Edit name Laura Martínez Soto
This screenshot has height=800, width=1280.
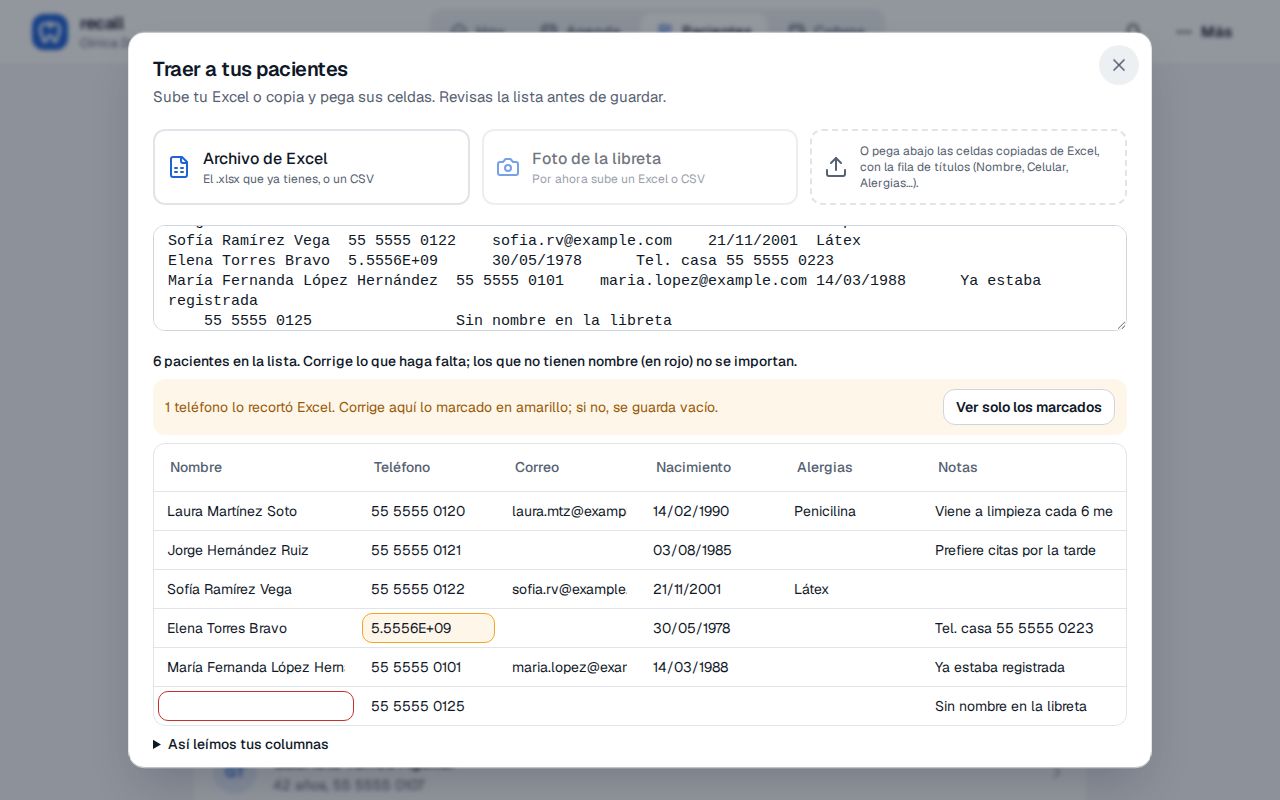pyautogui.click(x=256, y=511)
